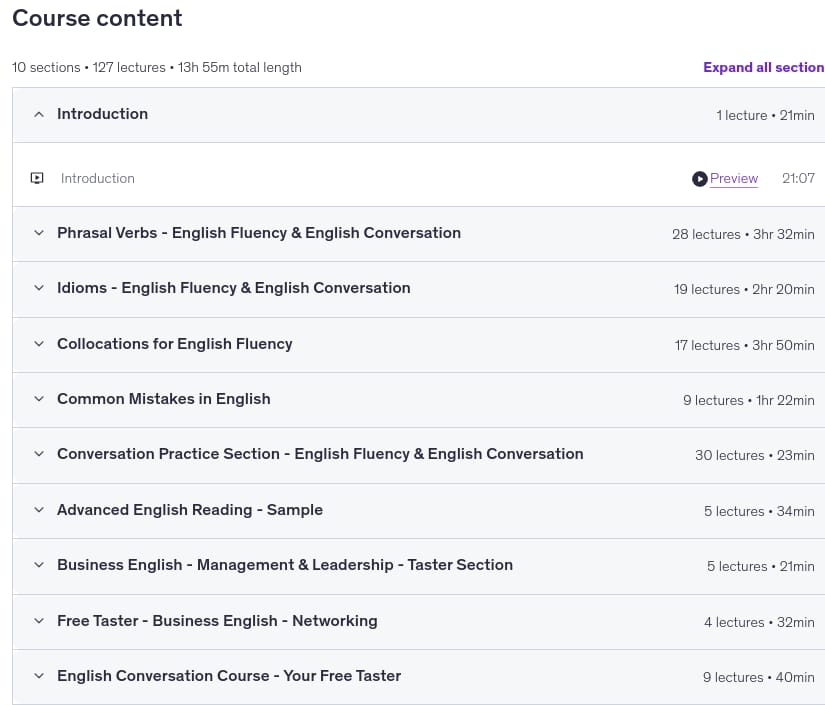
Task: Expand the Advanced English Reading chevron
Action: [x=39, y=509]
